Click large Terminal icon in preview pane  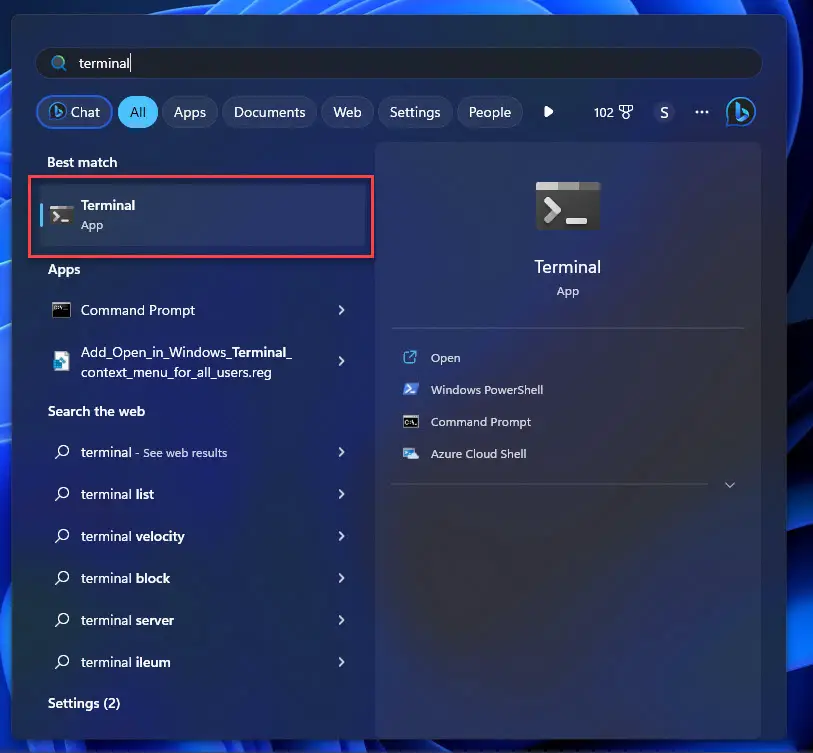point(568,206)
